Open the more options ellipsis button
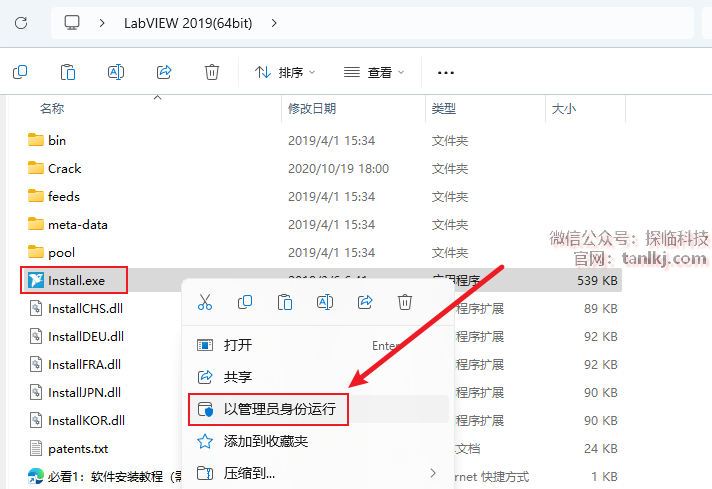 coord(446,72)
